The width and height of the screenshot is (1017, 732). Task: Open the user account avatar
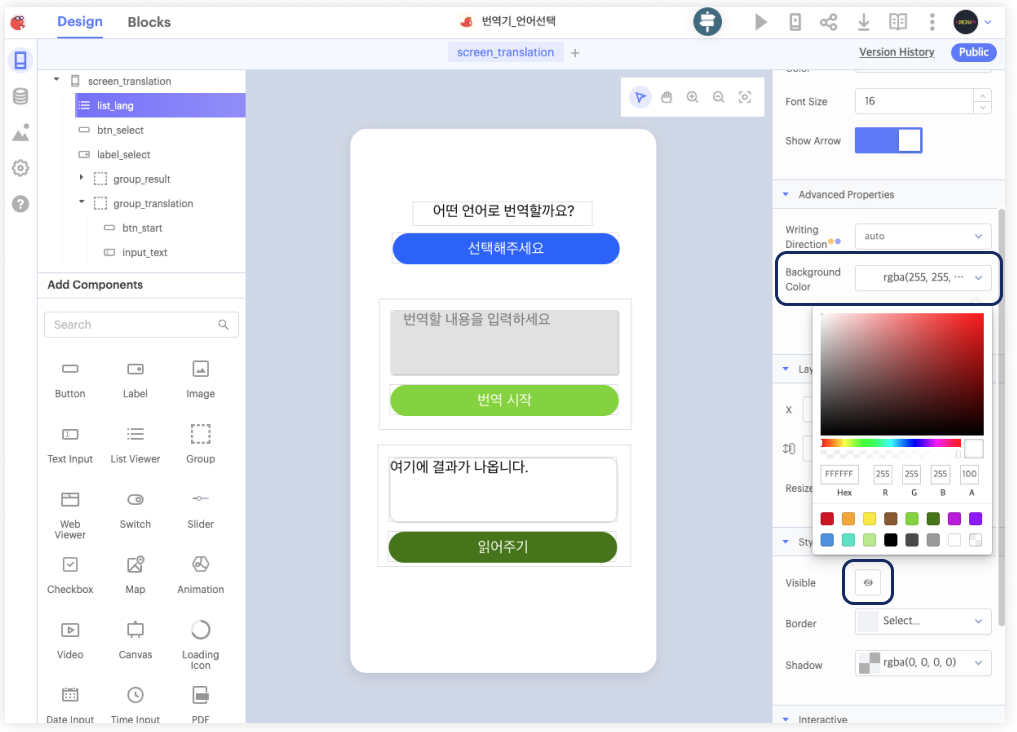(965, 22)
